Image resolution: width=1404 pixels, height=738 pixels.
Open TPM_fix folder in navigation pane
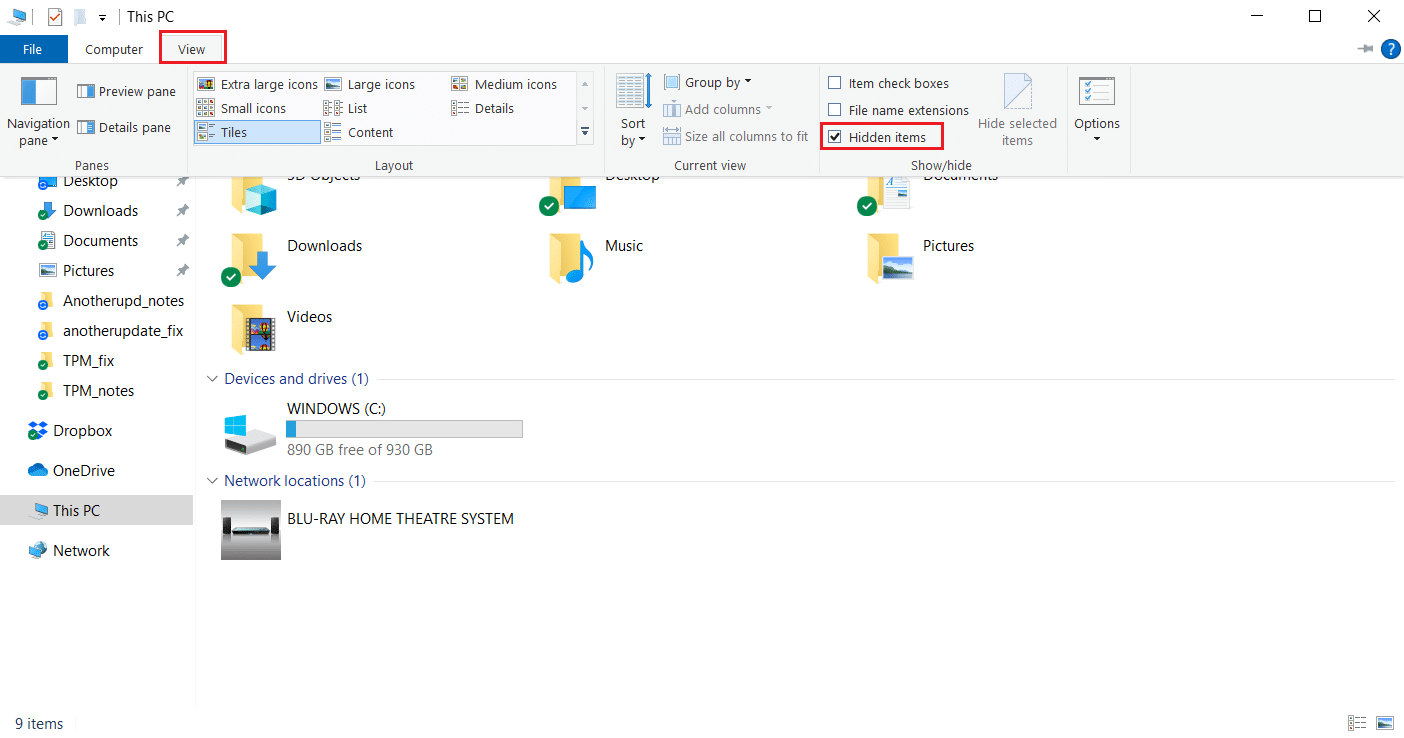click(88, 361)
